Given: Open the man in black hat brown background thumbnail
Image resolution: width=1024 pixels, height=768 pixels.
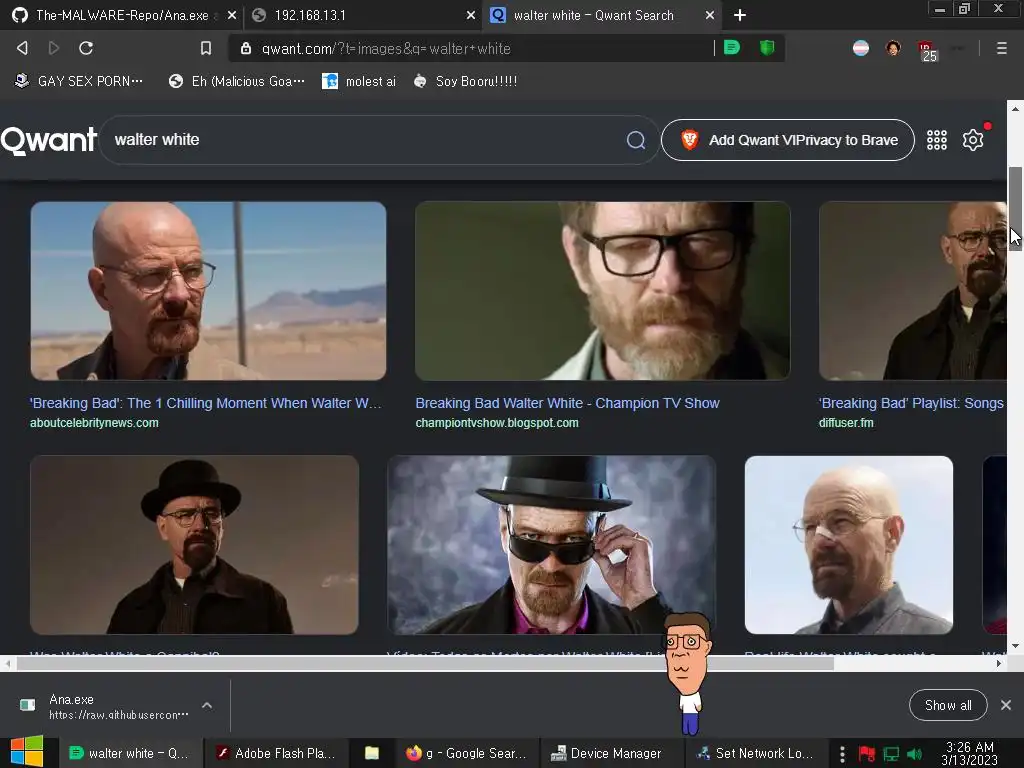Looking at the screenshot, I should pos(194,545).
